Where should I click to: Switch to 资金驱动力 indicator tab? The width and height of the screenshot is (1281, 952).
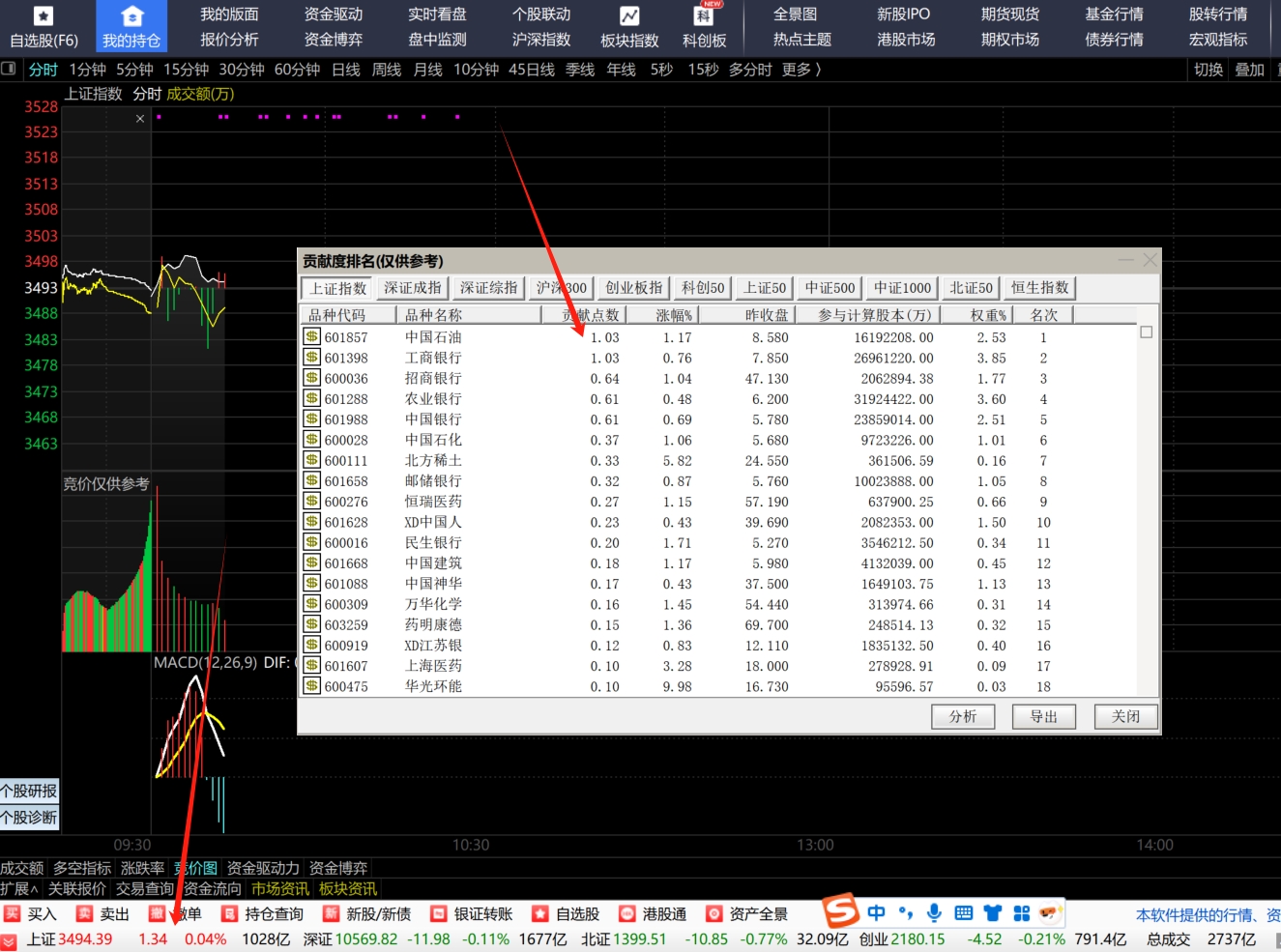tap(264, 868)
